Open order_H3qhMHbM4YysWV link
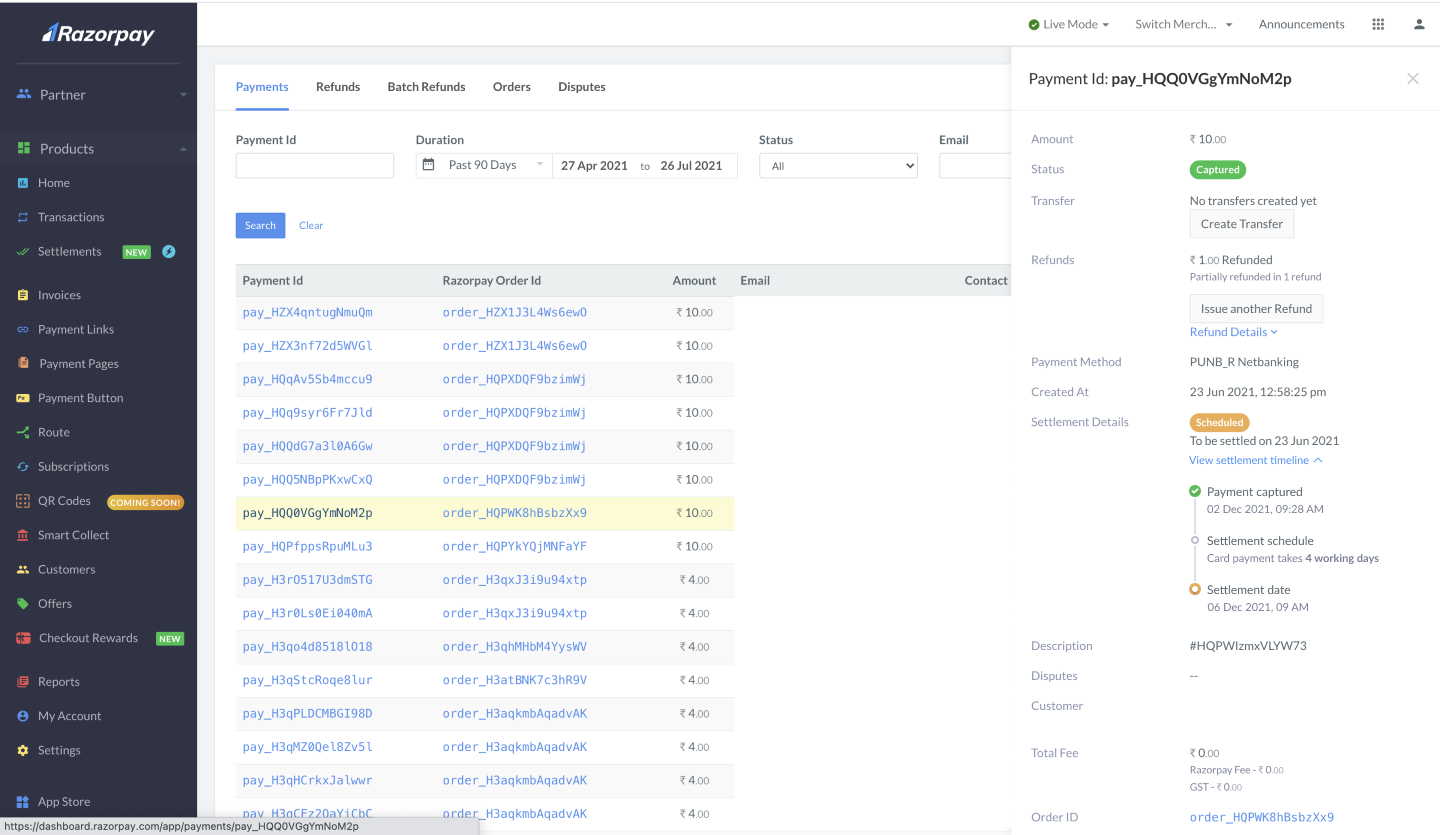This screenshot has width=1440, height=835. point(515,647)
